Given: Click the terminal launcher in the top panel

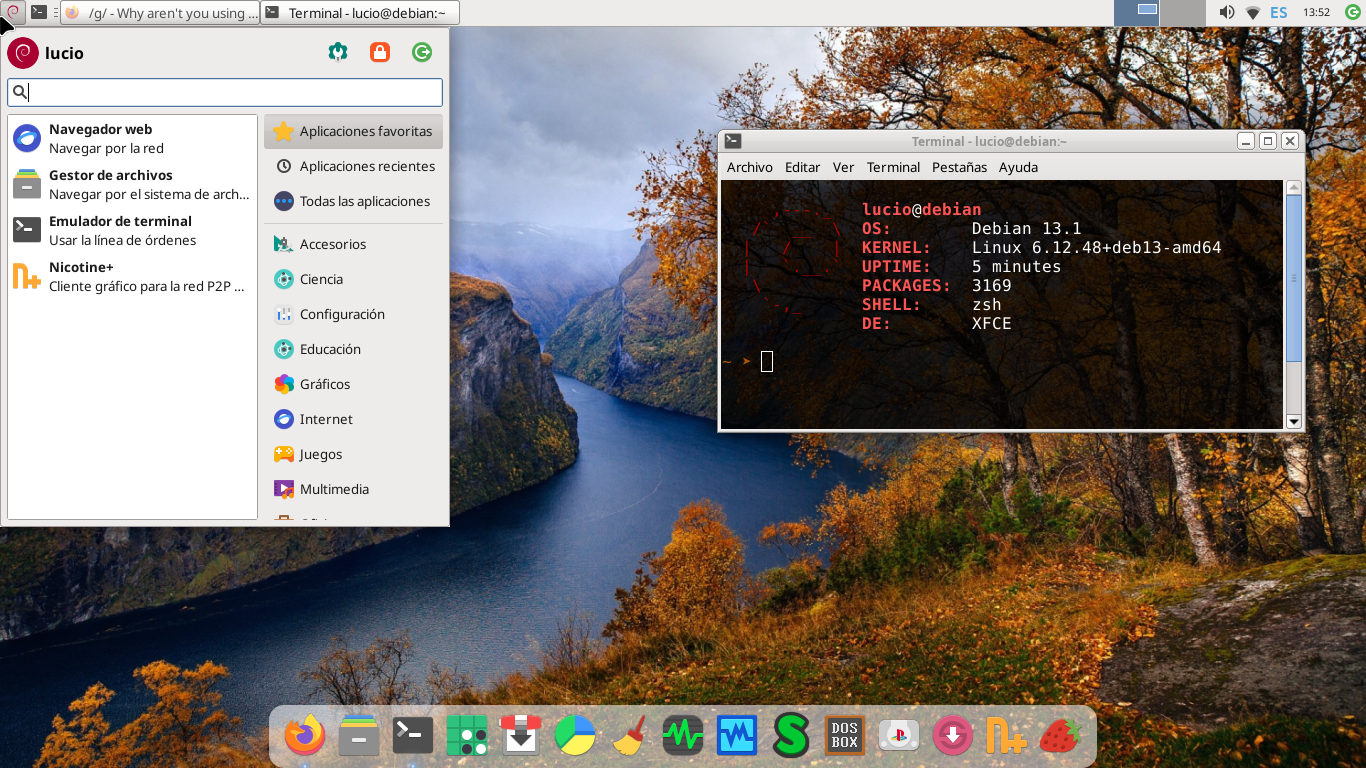Looking at the screenshot, I should point(38,13).
